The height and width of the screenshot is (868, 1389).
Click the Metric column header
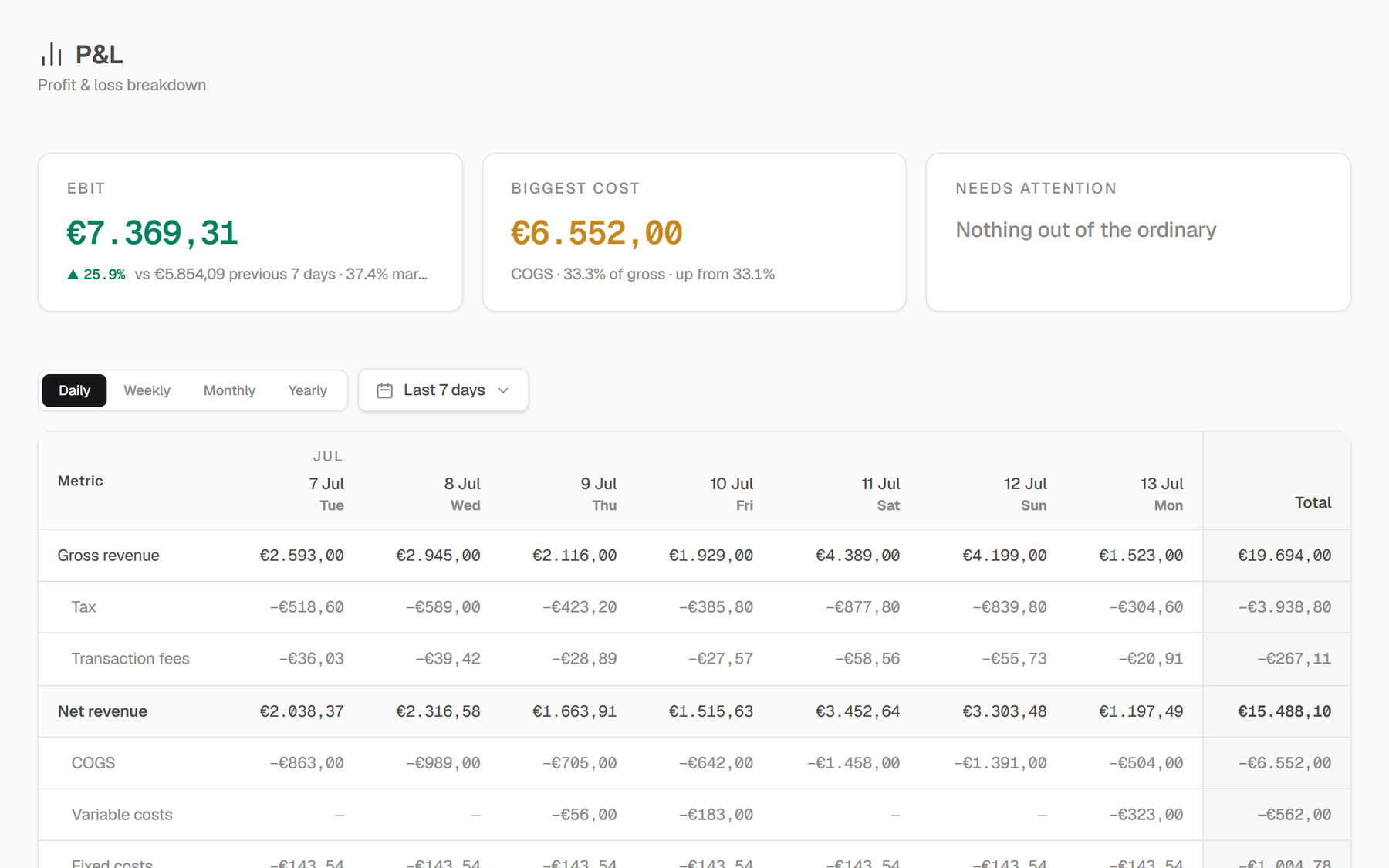(80, 481)
